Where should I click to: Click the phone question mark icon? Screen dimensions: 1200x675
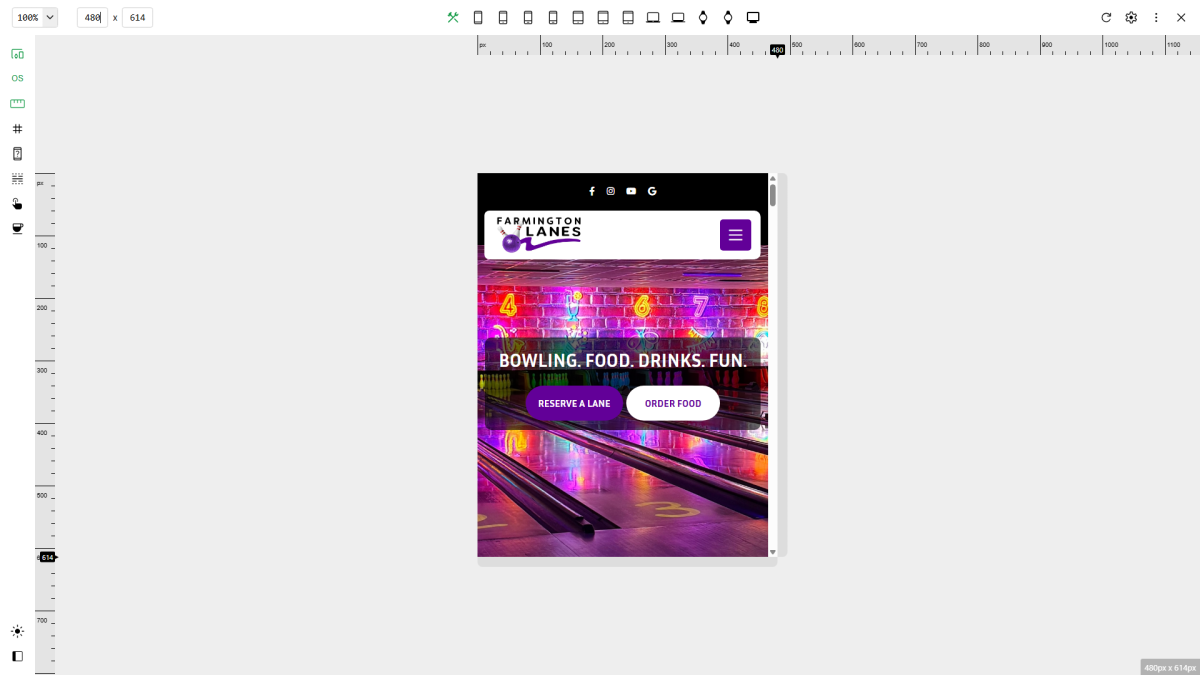pyautogui.click(x=17, y=154)
